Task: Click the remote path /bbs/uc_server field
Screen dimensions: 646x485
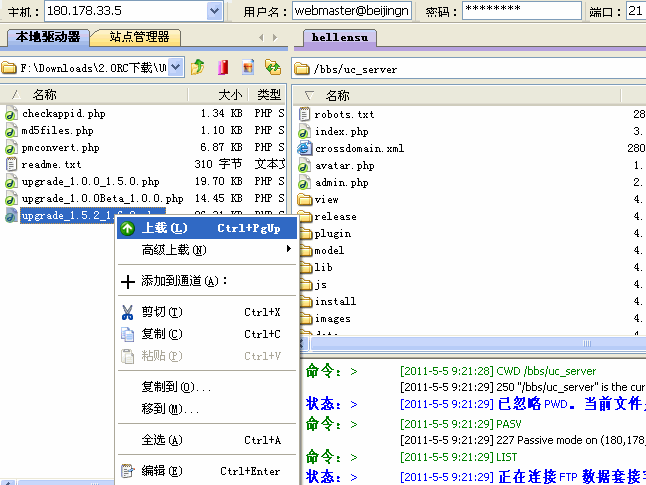Action: click(x=470, y=69)
